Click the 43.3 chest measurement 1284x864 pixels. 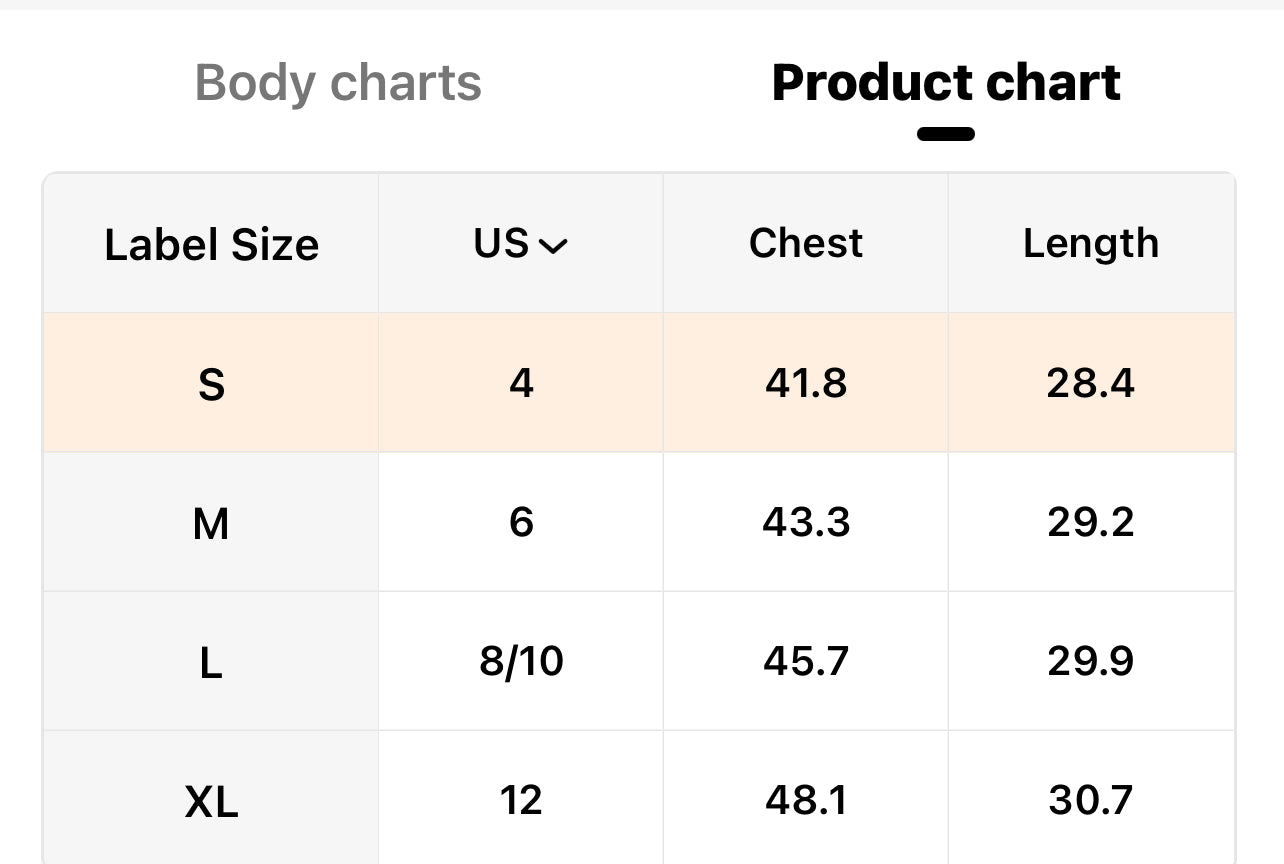pyautogui.click(x=805, y=522)
